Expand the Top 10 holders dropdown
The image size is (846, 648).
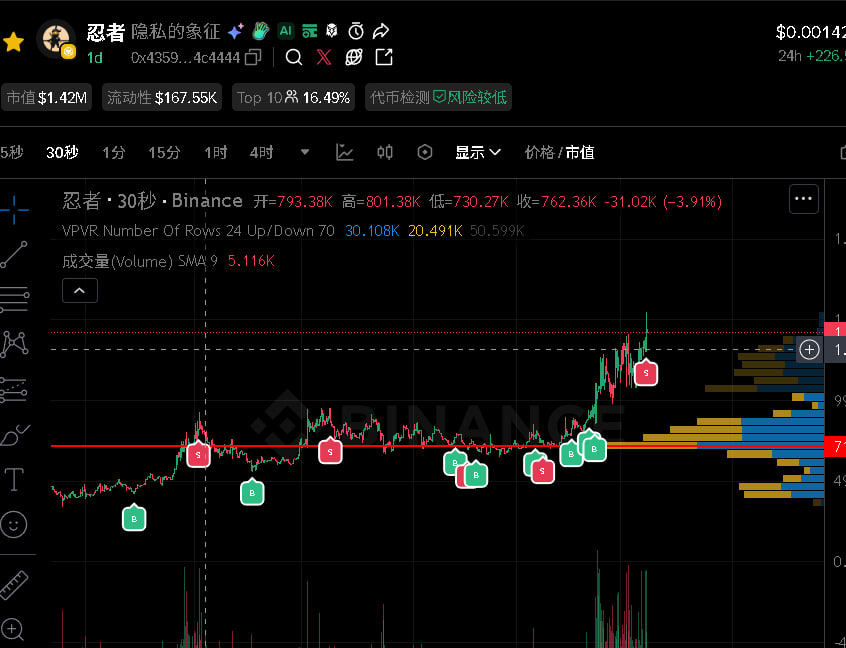[293, 97]
